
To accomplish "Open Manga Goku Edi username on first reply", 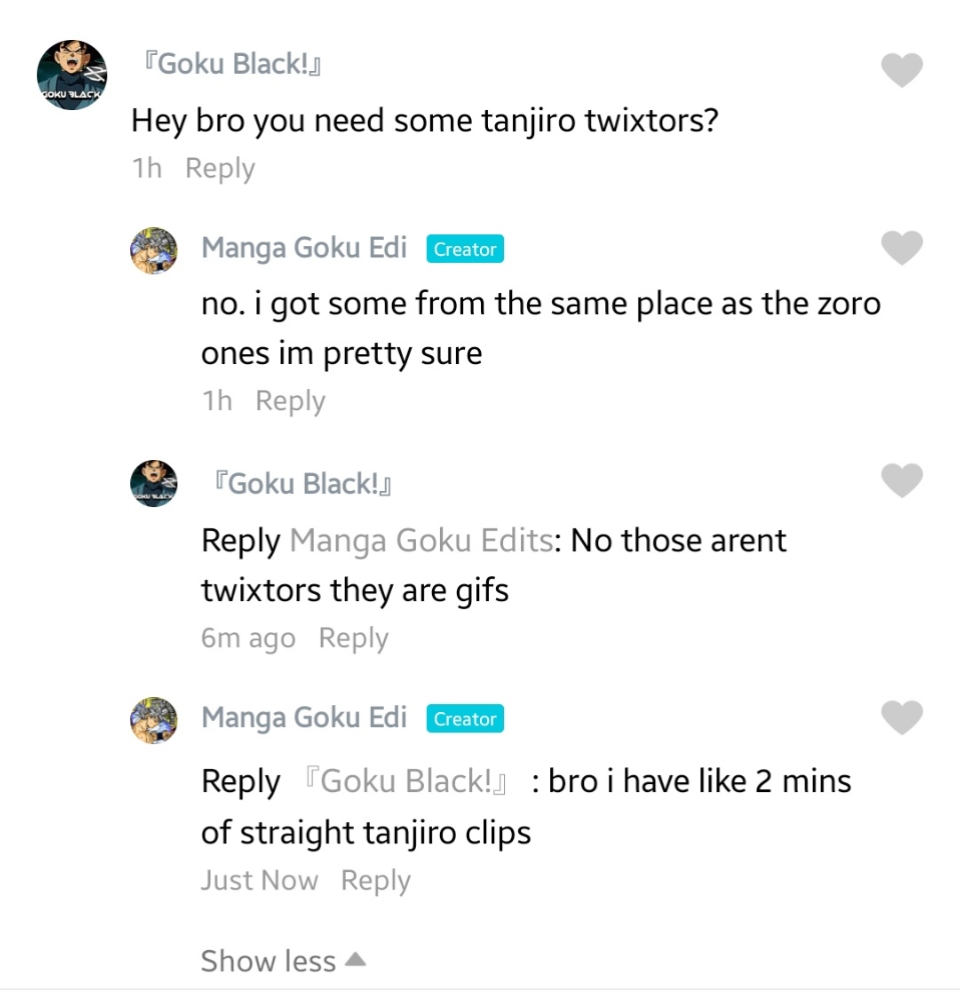I will click(x=304, y=247).
